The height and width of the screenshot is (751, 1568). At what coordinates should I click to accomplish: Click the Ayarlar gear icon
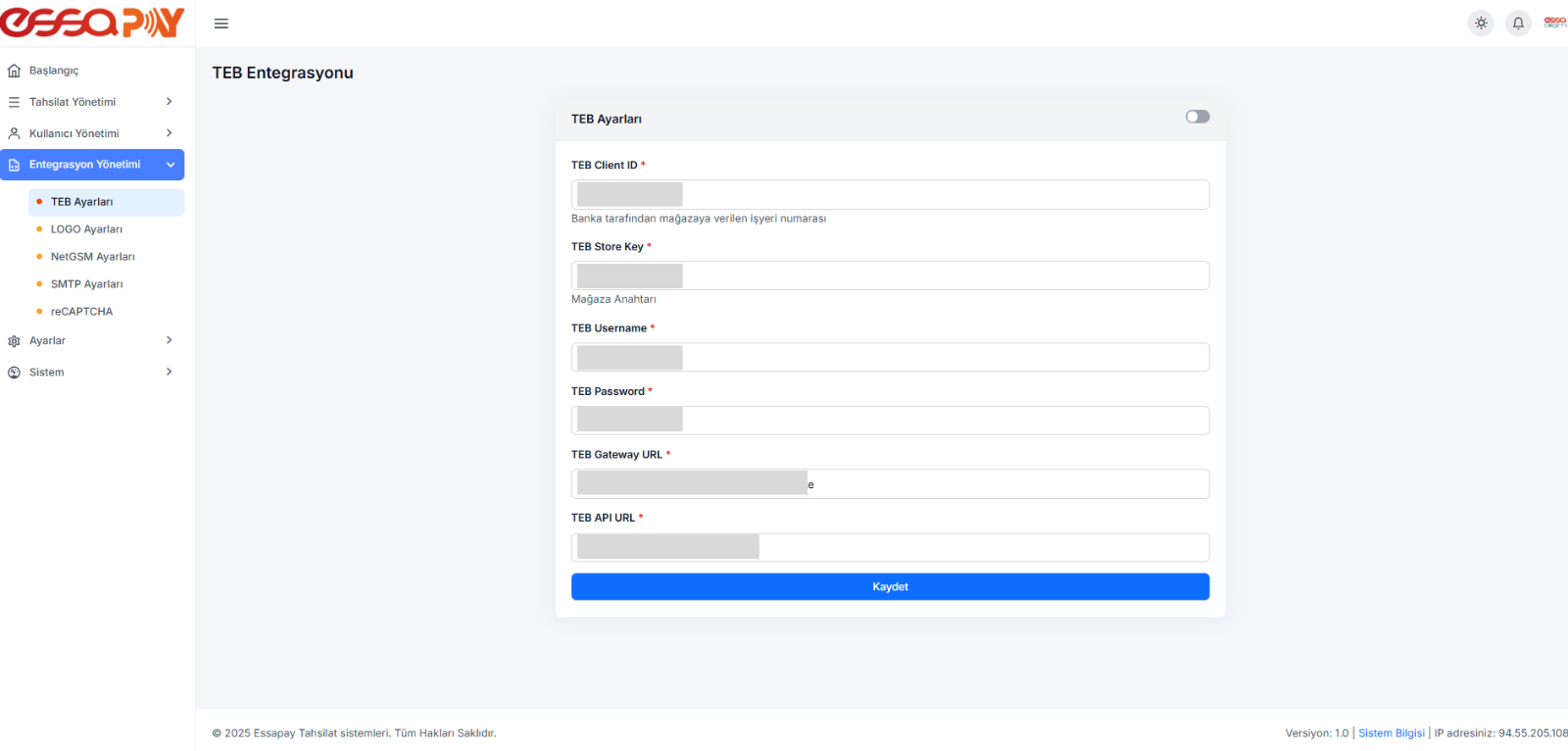pos(14,341)
